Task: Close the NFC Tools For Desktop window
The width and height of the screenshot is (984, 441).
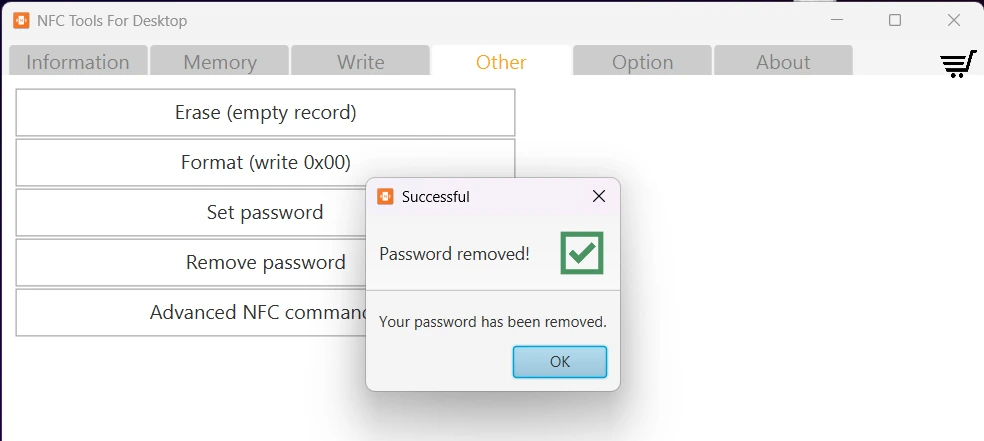Action: [x=954, y=20]
